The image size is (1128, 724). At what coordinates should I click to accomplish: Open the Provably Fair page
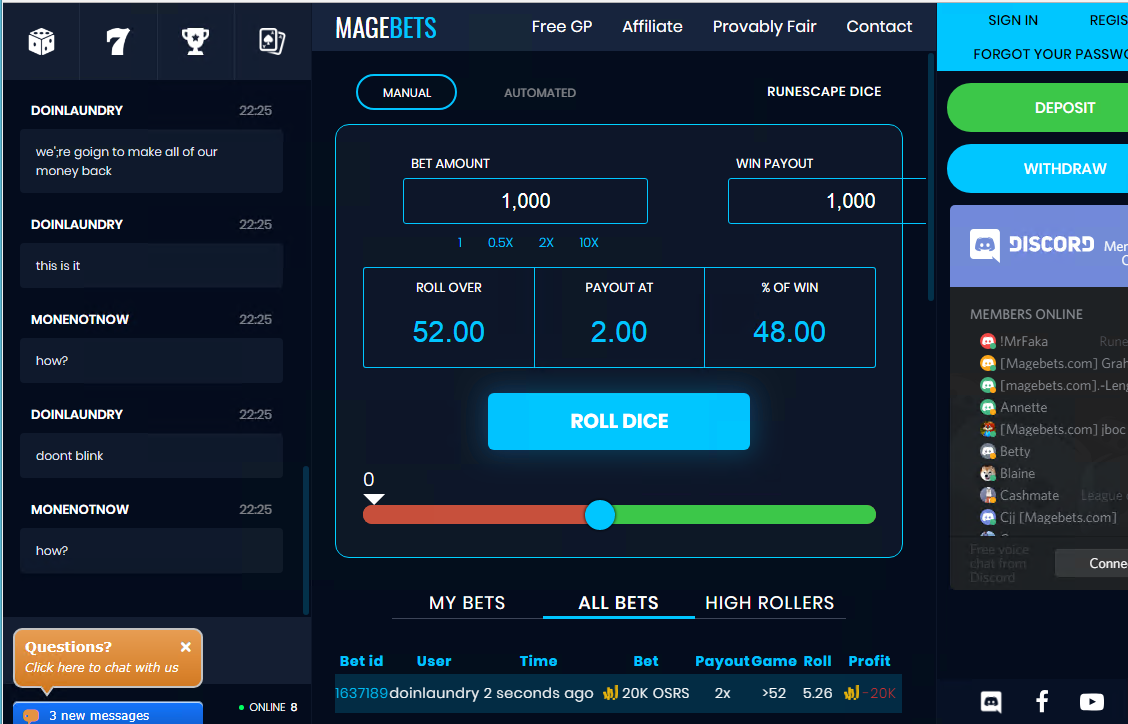(765, 27)
